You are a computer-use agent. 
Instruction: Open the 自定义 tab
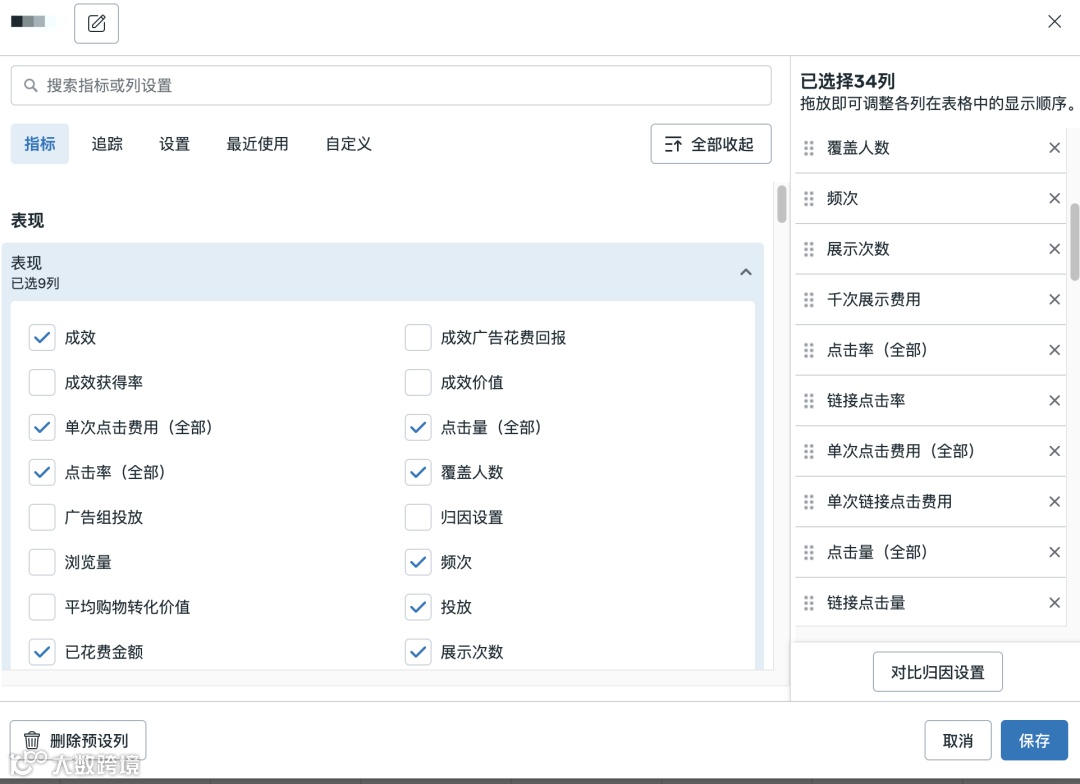(x=349, y=143)
